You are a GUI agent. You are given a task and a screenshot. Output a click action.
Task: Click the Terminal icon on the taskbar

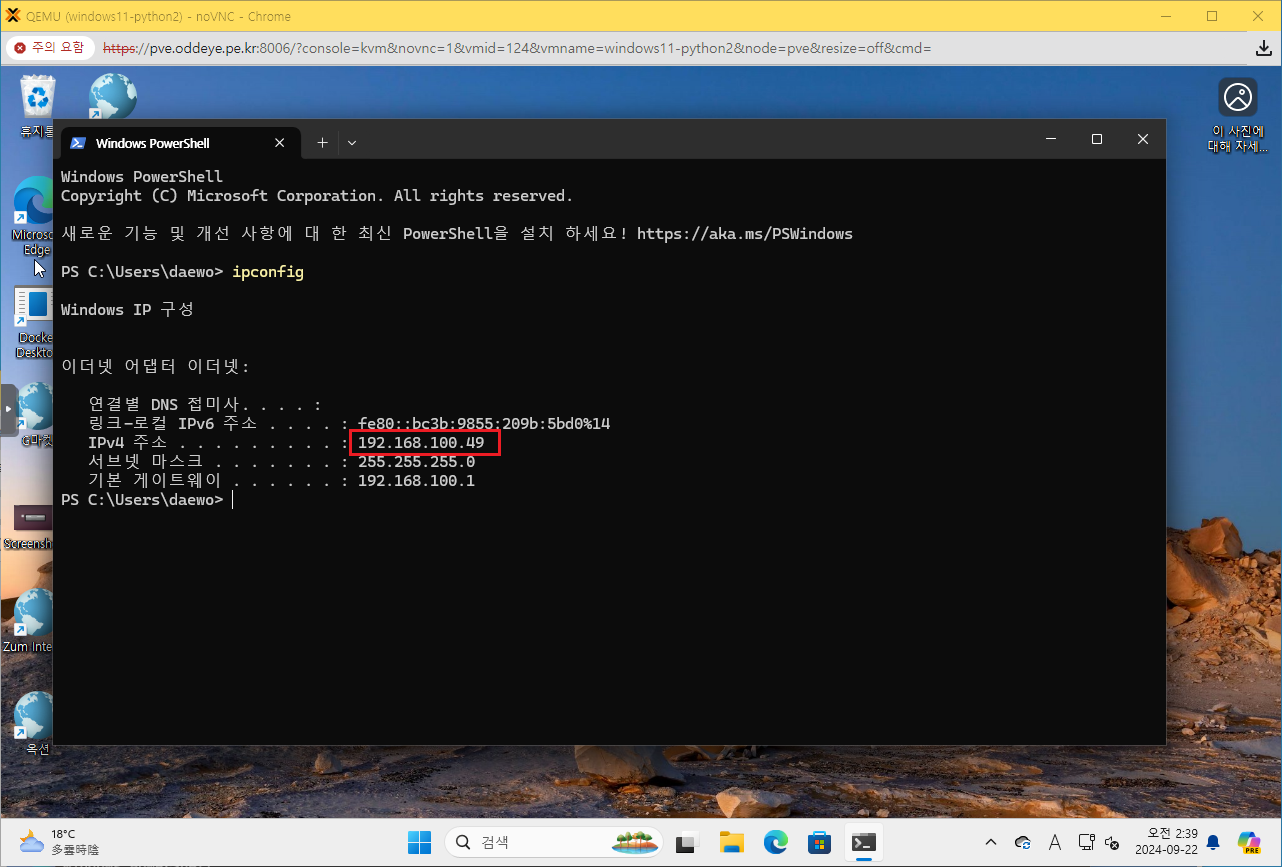click(864, 843)
